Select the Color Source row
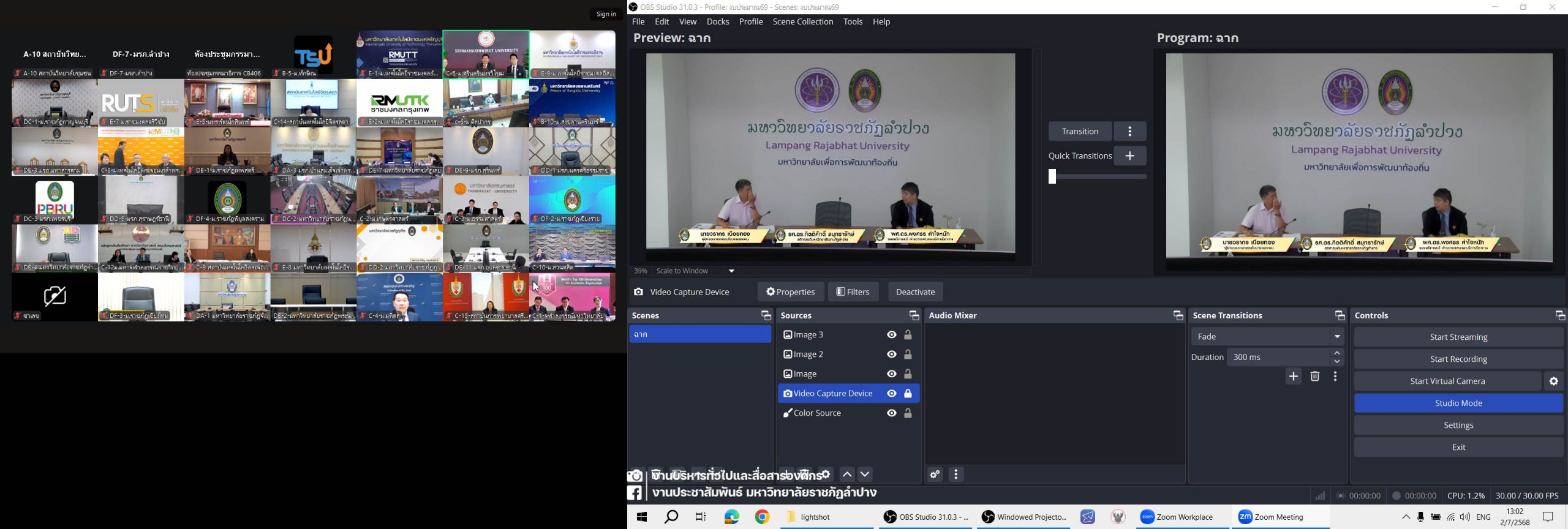 pyautogui.click(x=848, y=413)
